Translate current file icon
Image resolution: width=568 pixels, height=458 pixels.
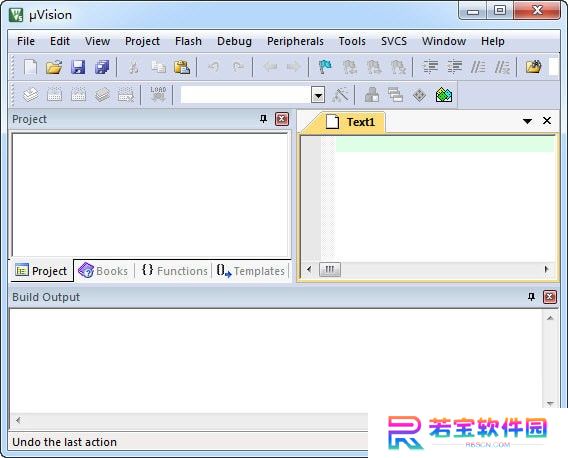(x=31, y=95)
